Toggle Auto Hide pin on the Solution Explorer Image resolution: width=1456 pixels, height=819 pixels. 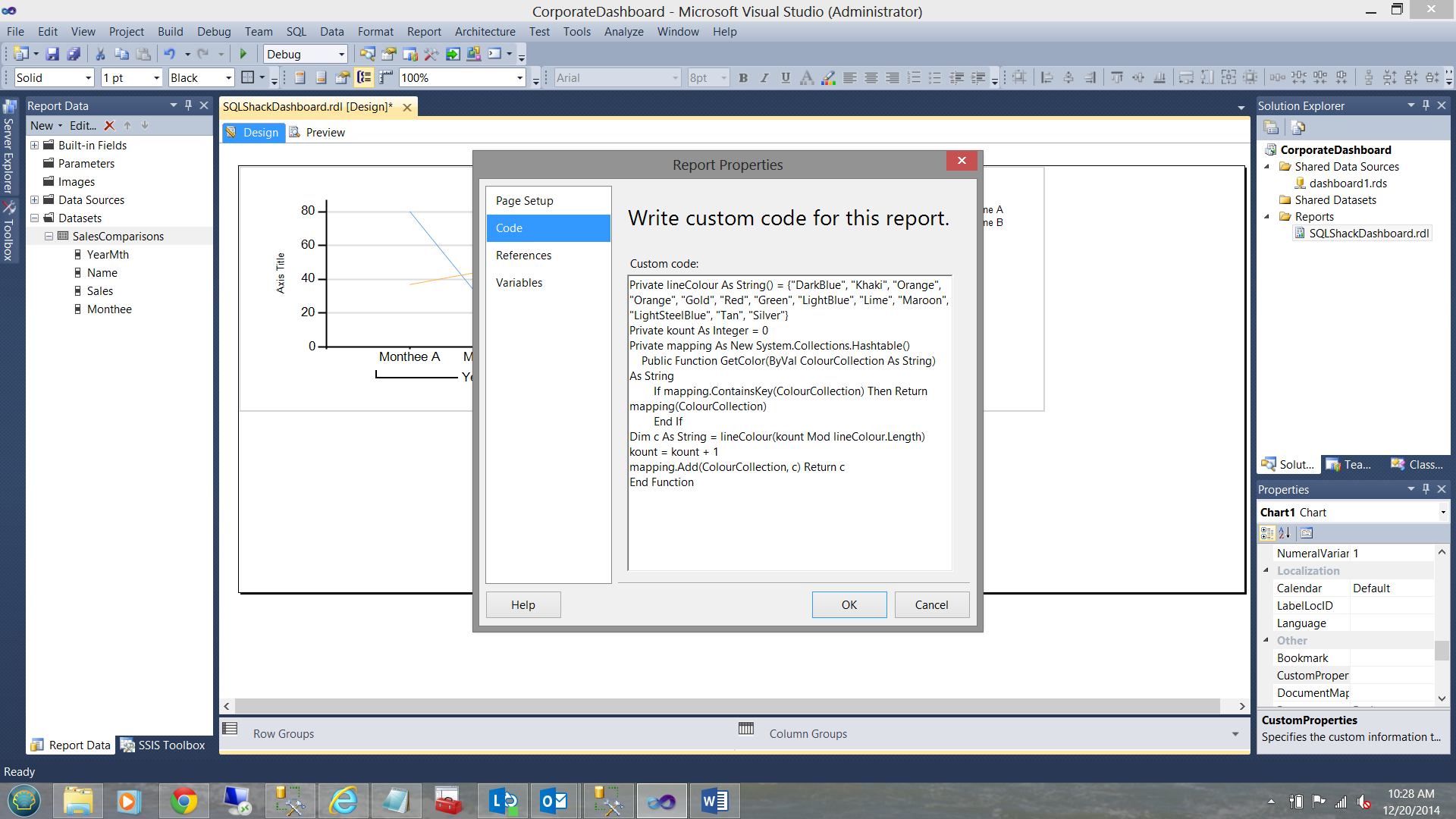pos(1426,105)
